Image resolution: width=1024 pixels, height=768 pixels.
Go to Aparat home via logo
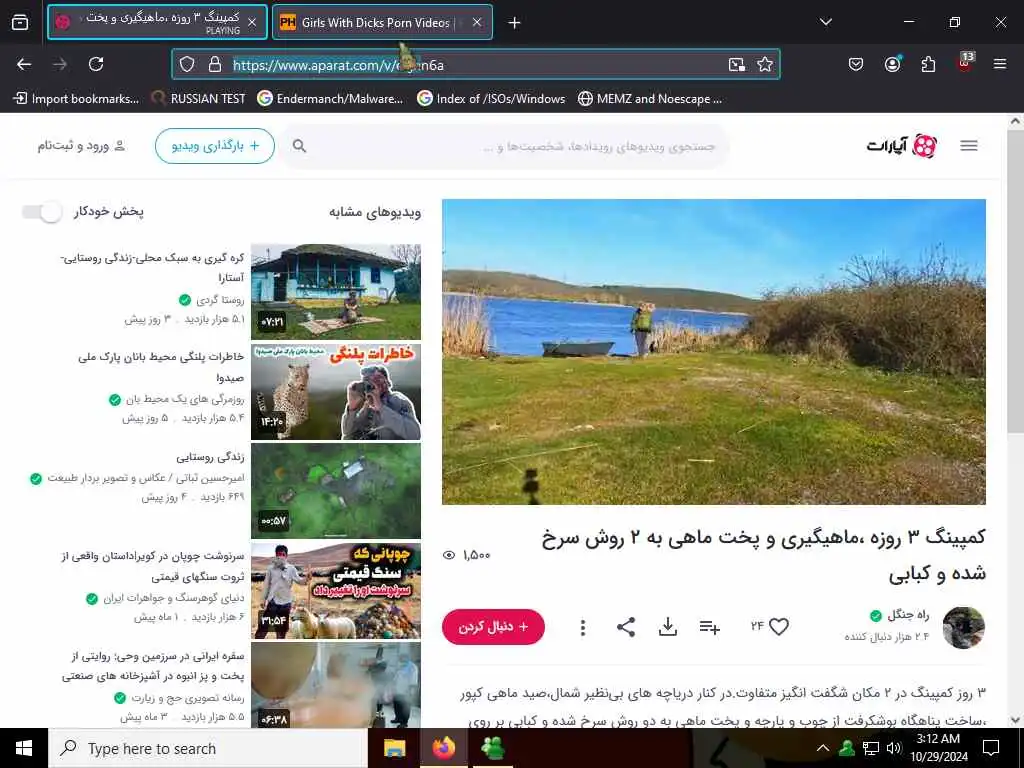[x=902, y=146]
